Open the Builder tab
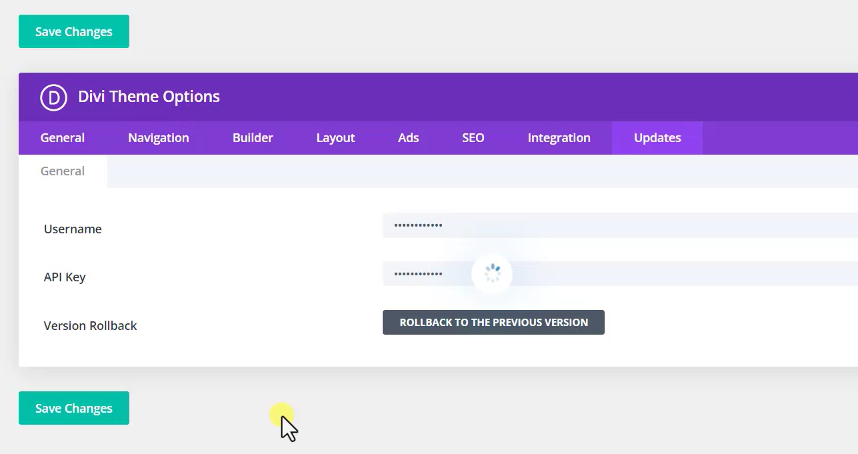This screenshot has height=454, width=858. (x=253, y=138)
